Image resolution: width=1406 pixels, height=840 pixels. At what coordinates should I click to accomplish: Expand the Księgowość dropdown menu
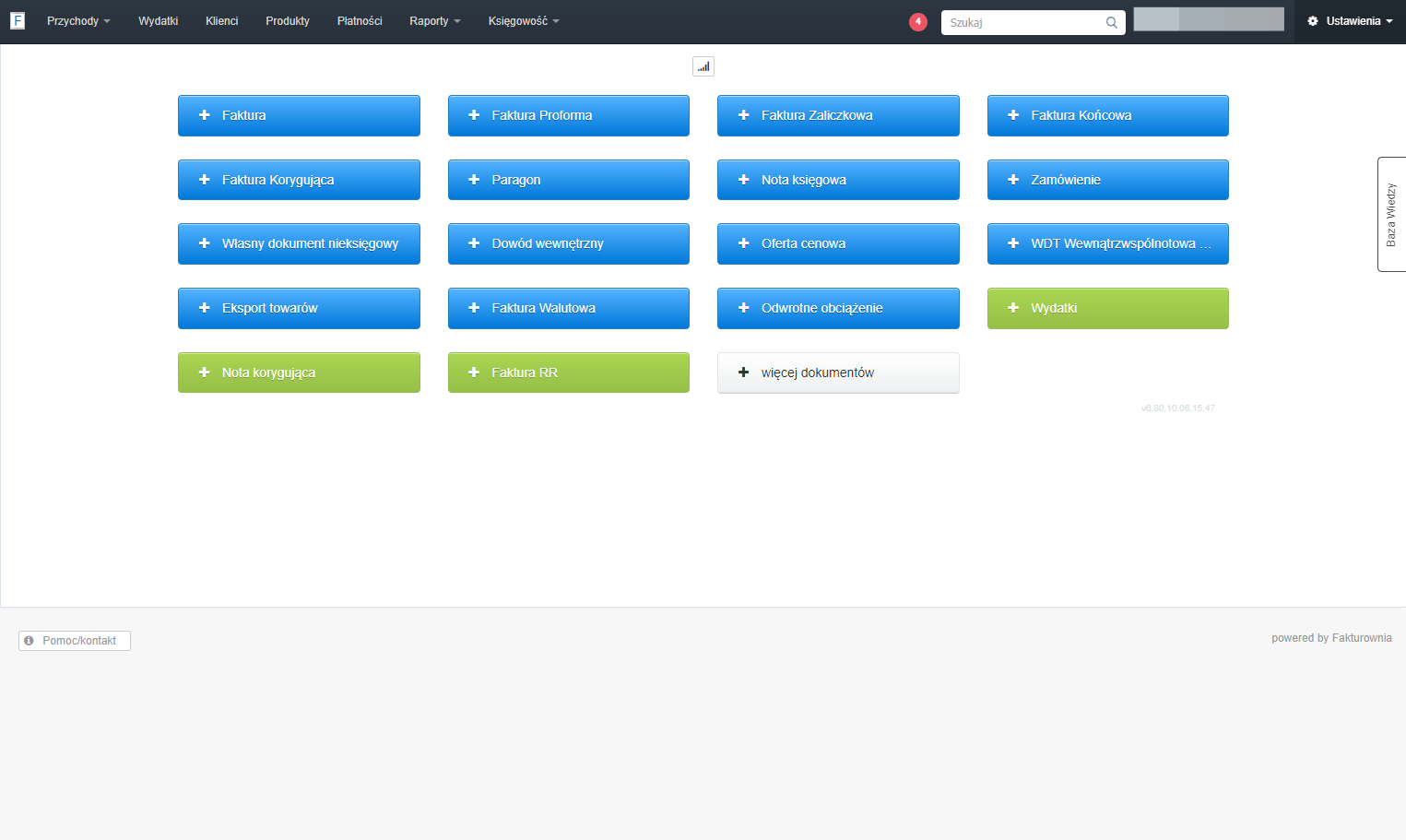point(524,21)
